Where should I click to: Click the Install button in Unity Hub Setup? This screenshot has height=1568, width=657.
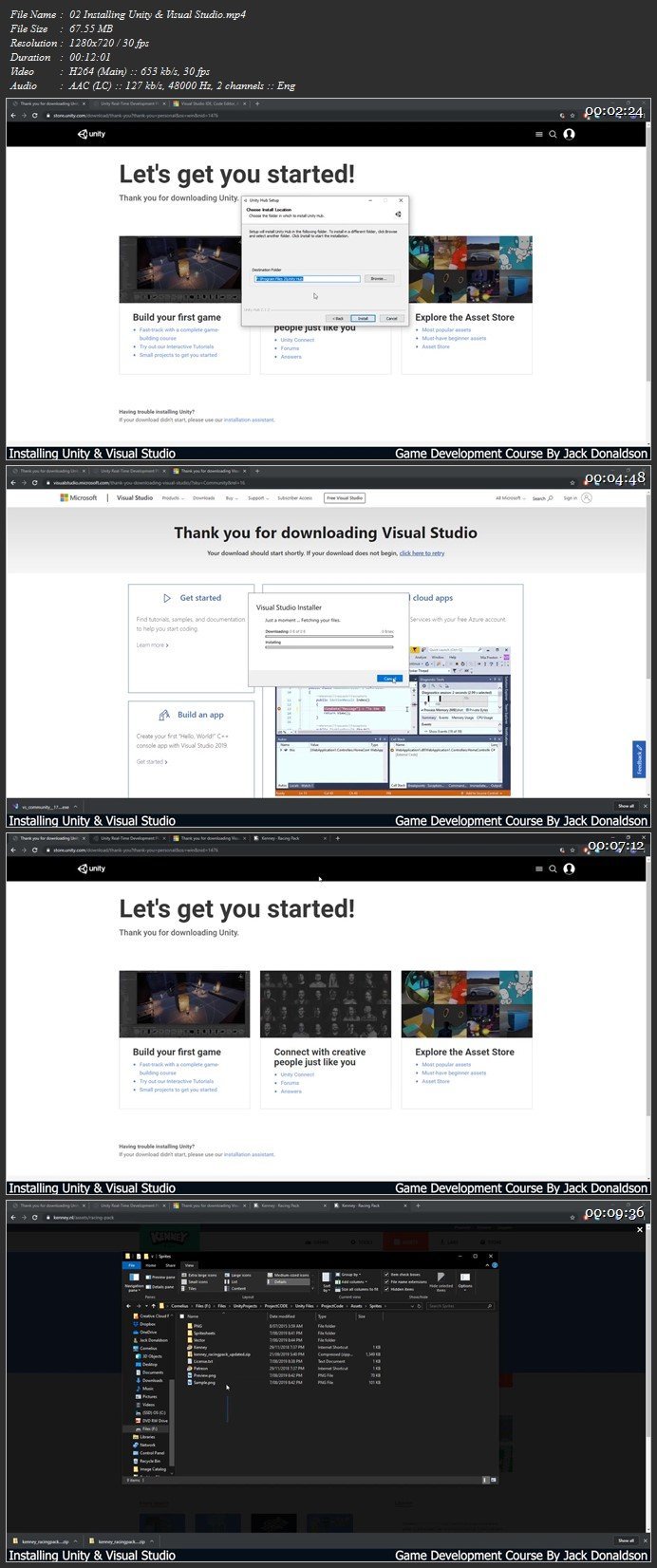tap(362, 318)
